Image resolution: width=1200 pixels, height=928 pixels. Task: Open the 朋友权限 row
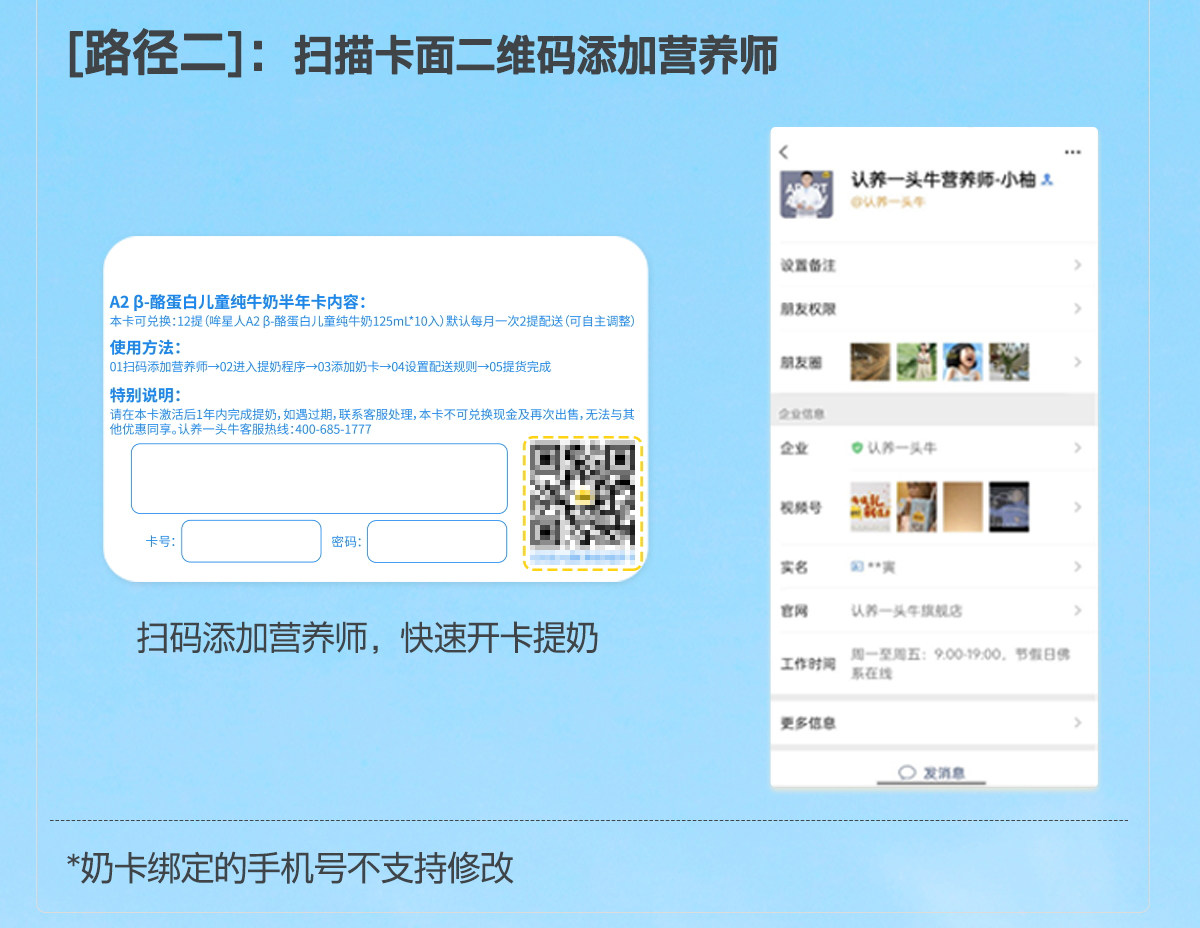pyautogui.click(x=933, y=309)
